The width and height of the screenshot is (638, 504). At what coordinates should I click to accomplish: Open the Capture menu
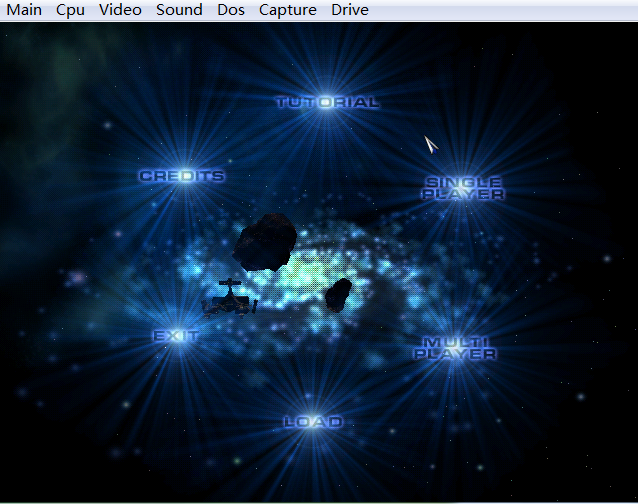(288, 10)
